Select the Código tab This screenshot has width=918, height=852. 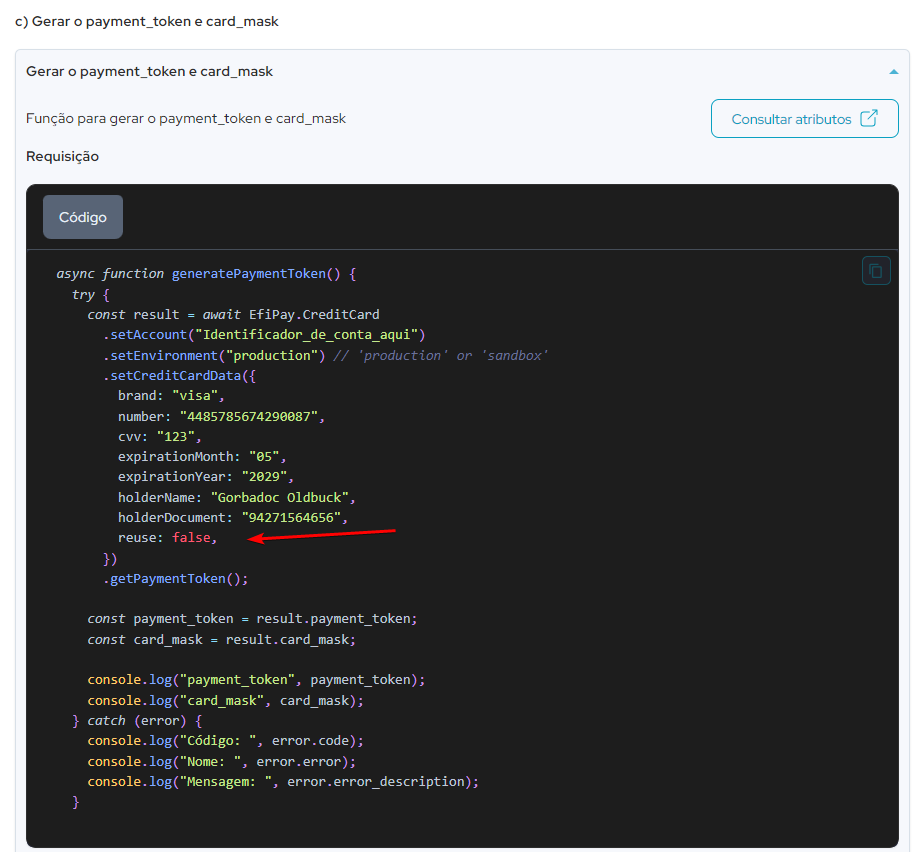click(83, 217)
